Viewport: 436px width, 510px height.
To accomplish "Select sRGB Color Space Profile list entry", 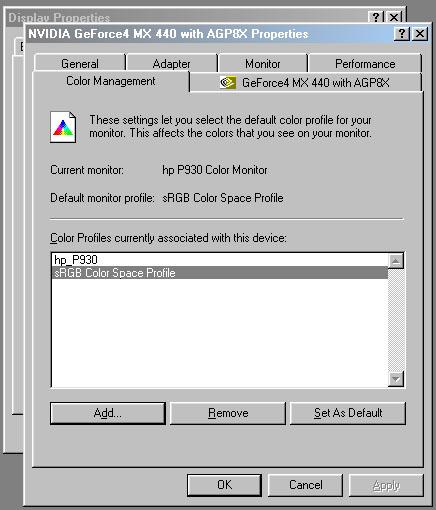I will [220, 273].
